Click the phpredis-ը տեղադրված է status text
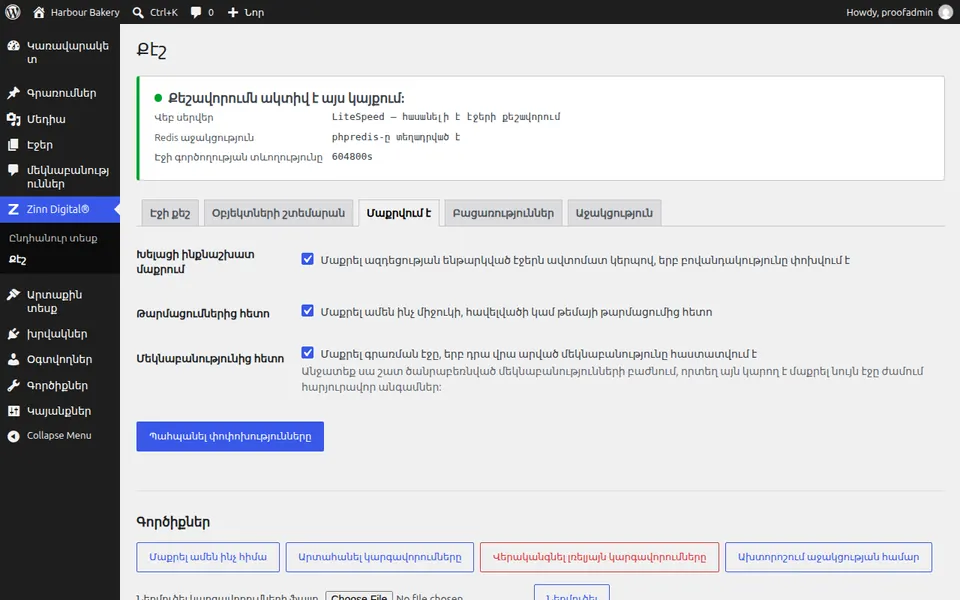The width and height of the screenshot is (960, 600). coord(396,137)
